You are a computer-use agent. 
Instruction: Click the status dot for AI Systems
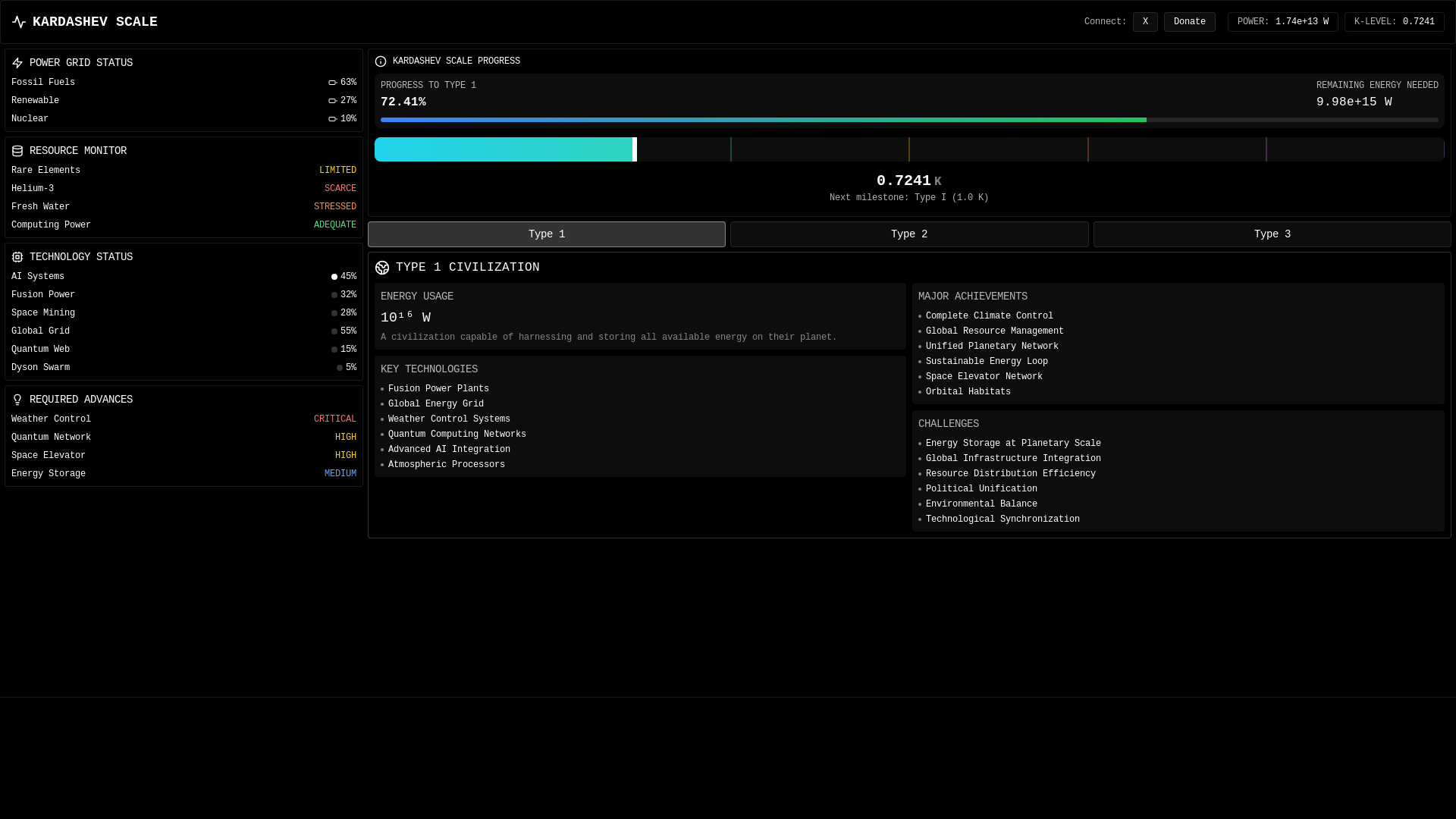pos(334,277)
